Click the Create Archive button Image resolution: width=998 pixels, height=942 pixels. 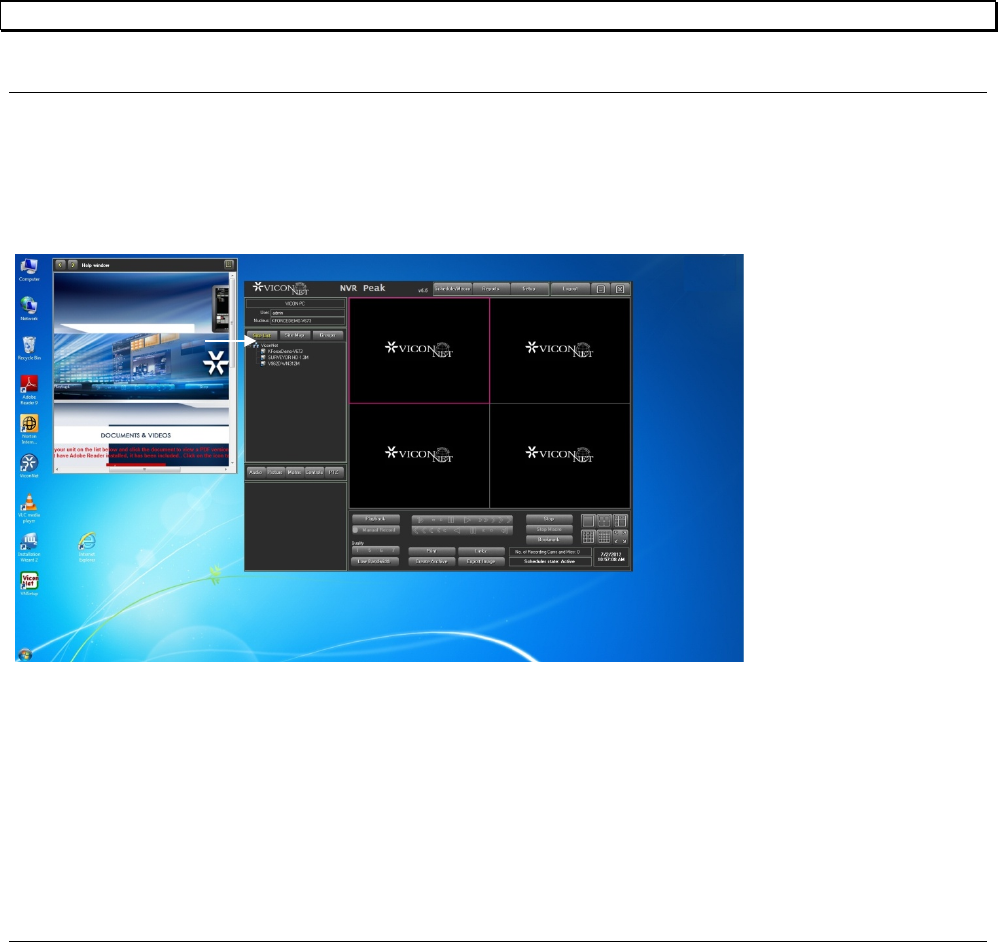click(432, 561)
